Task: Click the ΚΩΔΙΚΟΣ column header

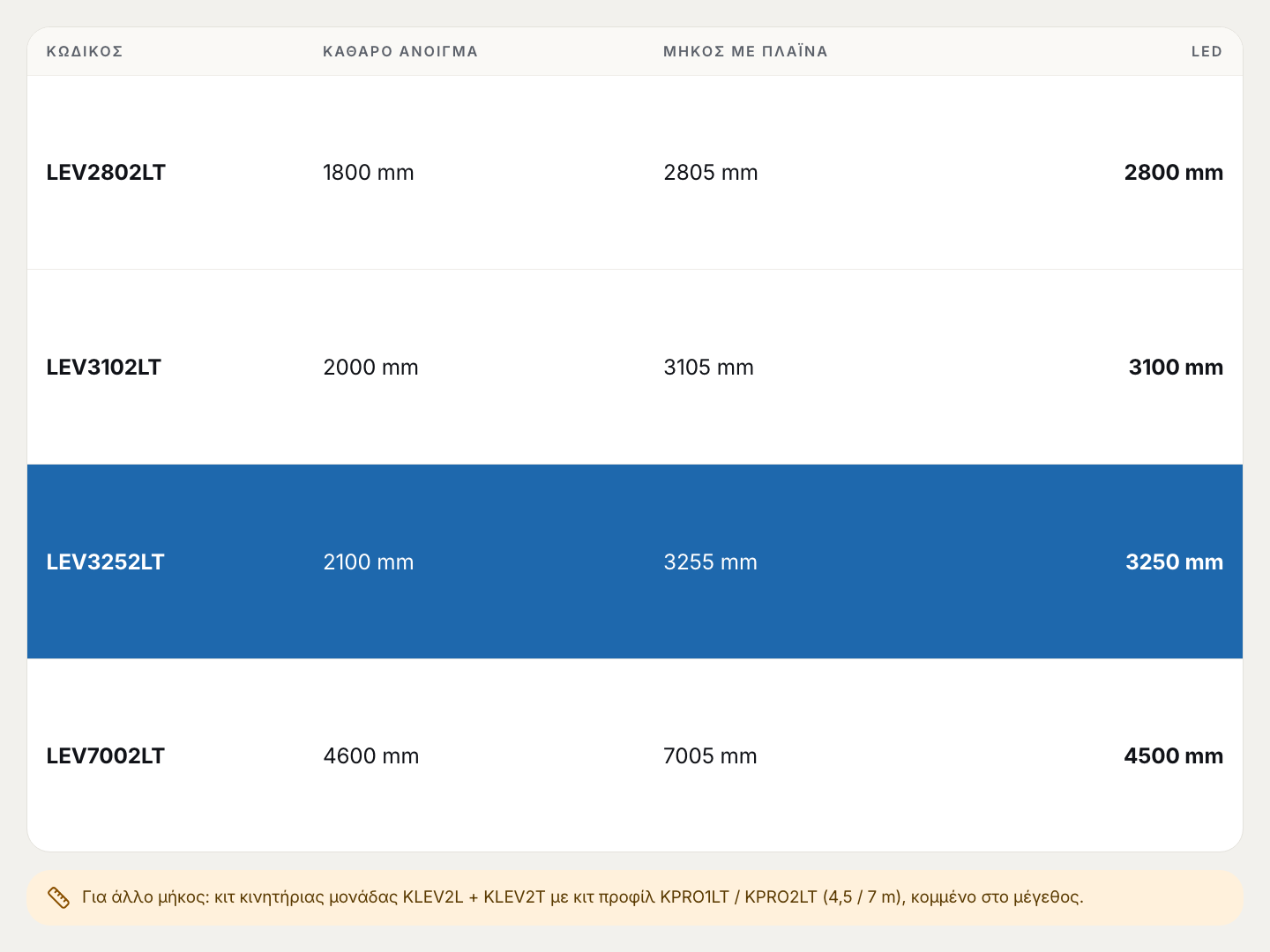Action: [x=85, y=51]
